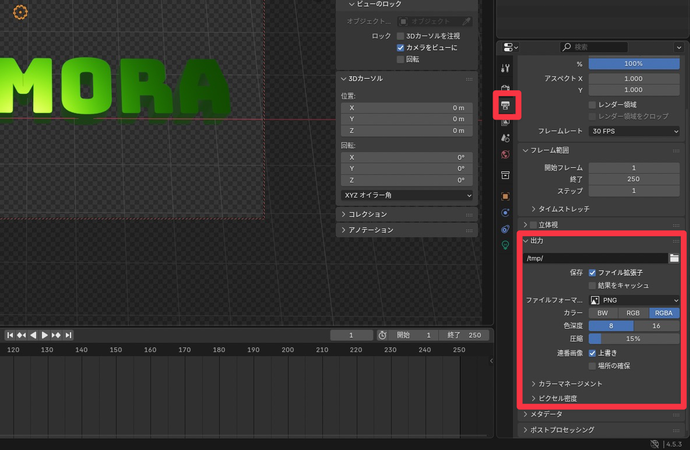
Task: Open the World properties tab icon
Action: 505,153
